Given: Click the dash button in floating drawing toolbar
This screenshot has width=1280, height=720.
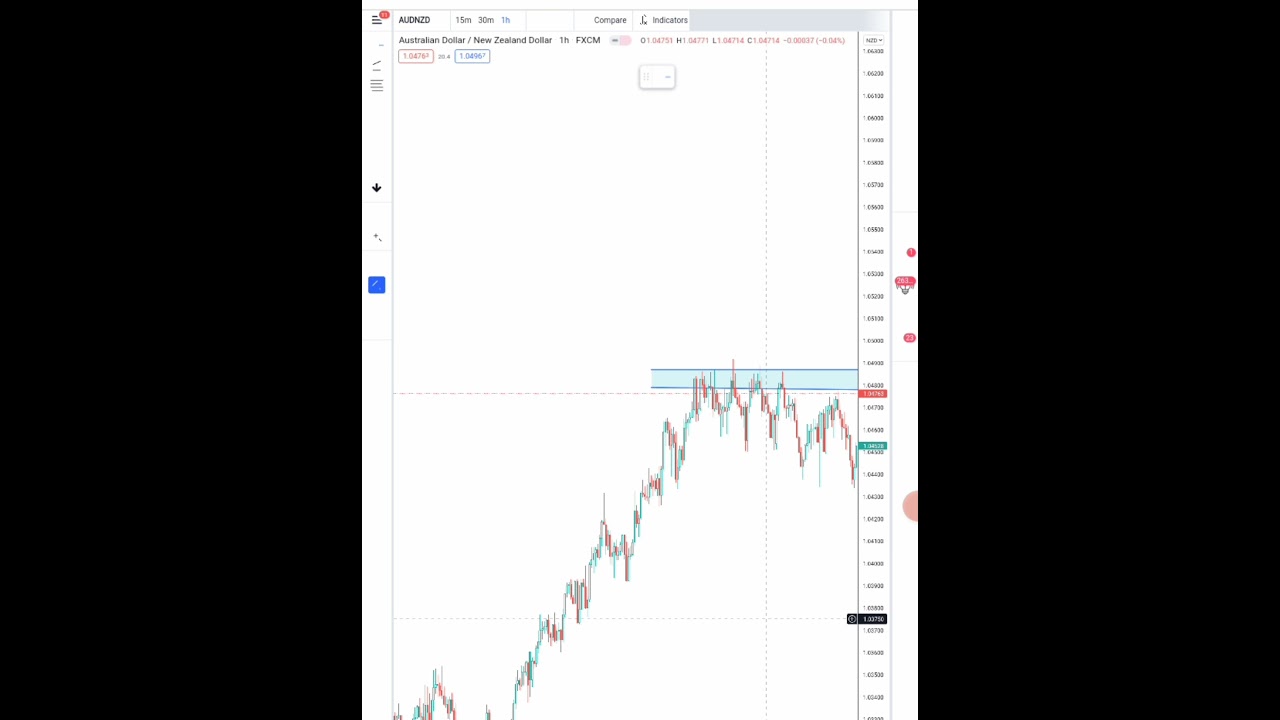Looking at the screenshot, I should (667, 77).
